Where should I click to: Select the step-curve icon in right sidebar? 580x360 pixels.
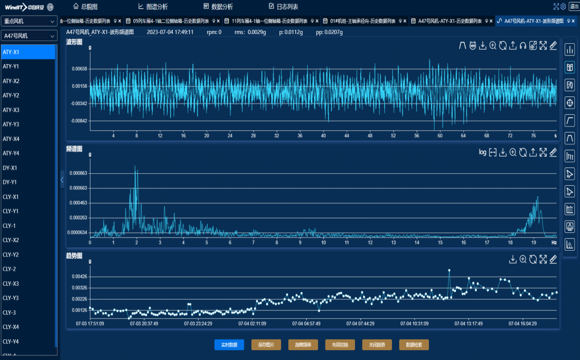(x=570, y=121)
